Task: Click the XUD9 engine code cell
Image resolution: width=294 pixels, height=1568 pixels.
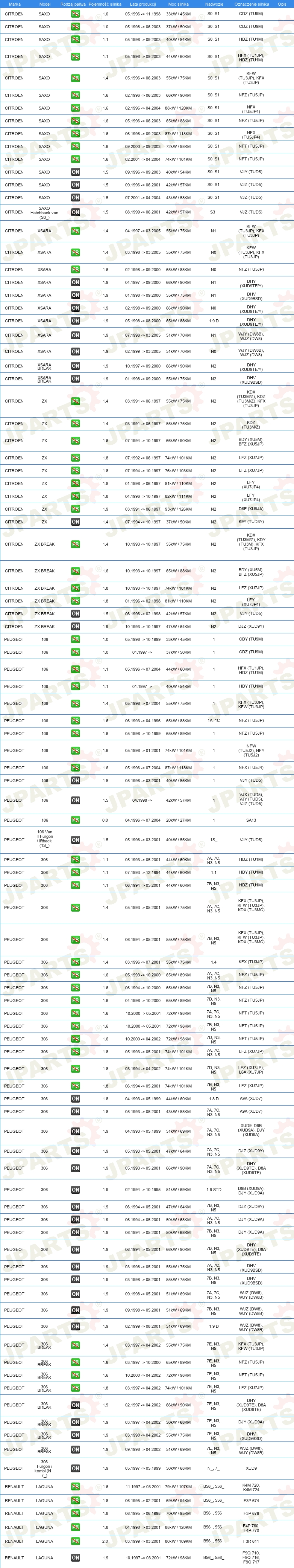Action: pos(251,1469)
